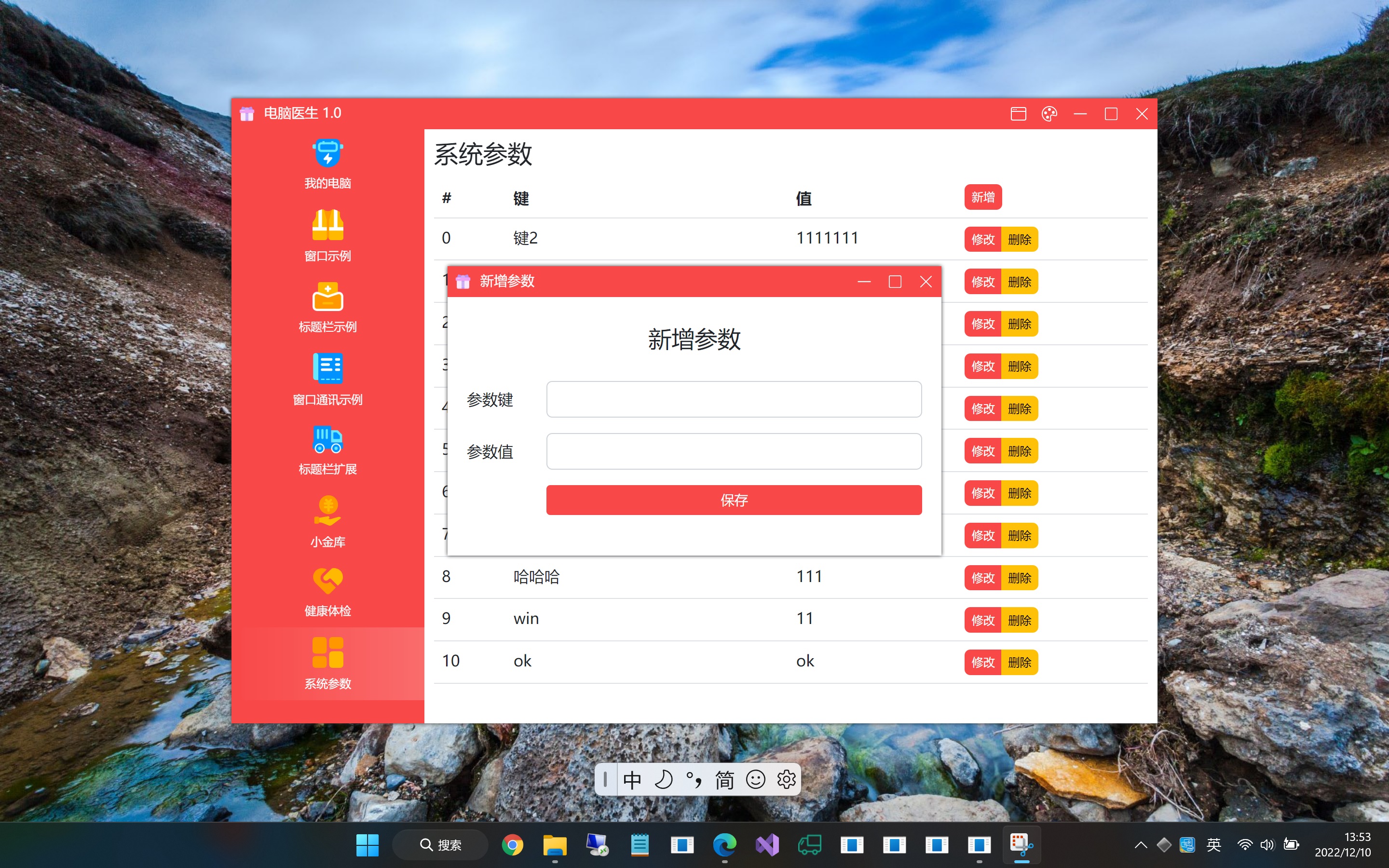This screenshot has height=868, width=1389.
Task: Focus the 参数键 input field
Action: tap(734, 399)
